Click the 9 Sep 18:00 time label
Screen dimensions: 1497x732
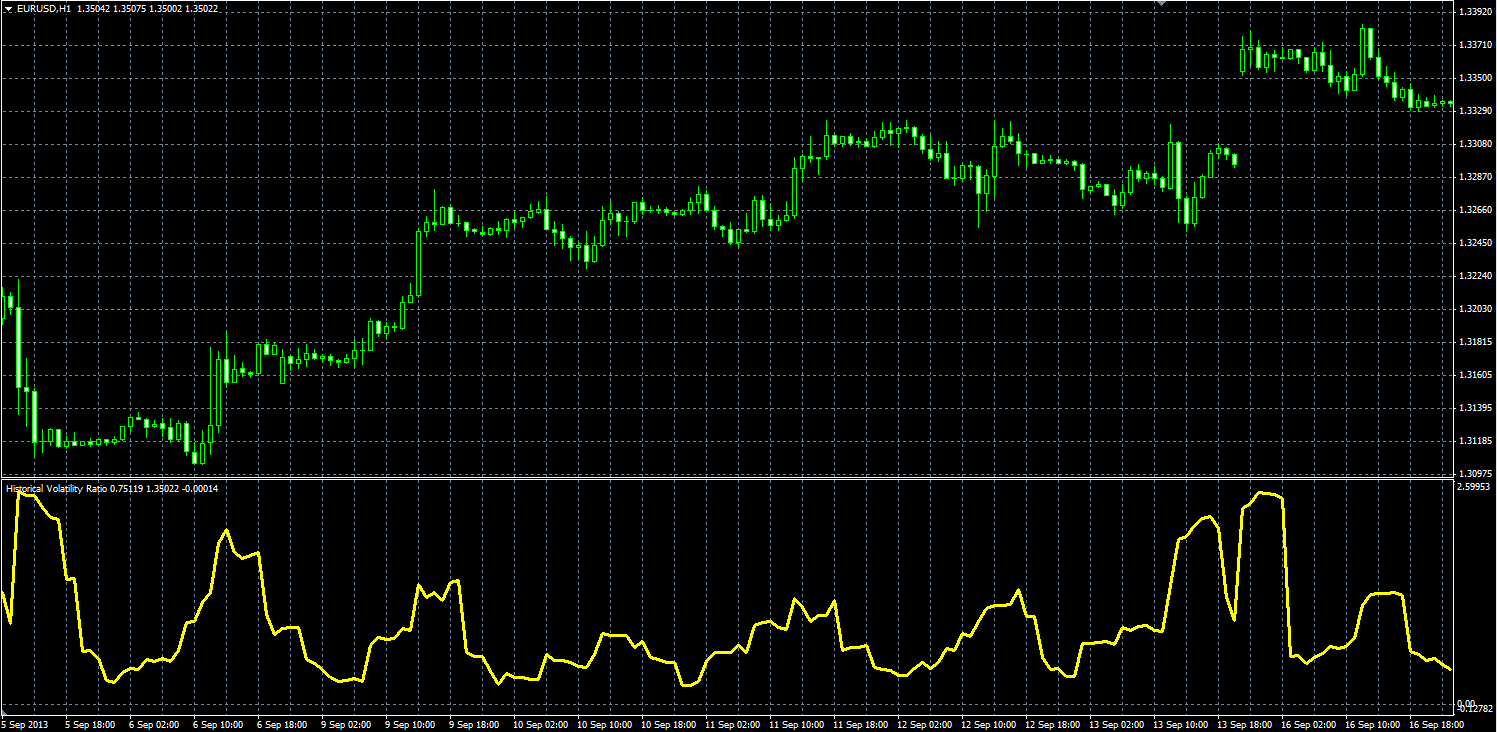pos(474,724)
